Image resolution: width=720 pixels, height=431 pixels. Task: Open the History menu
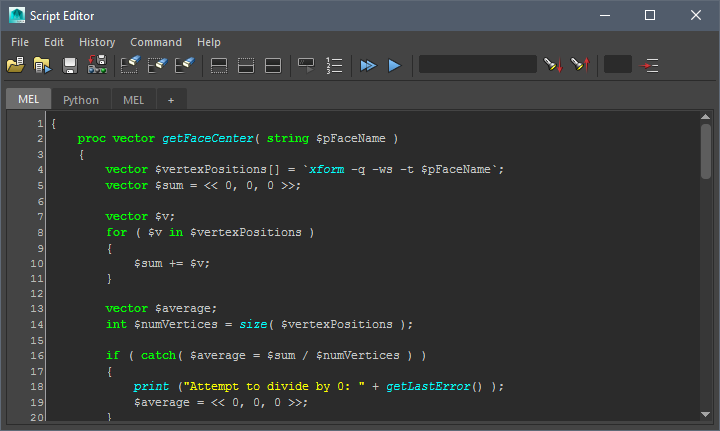(x=97, y=42)
